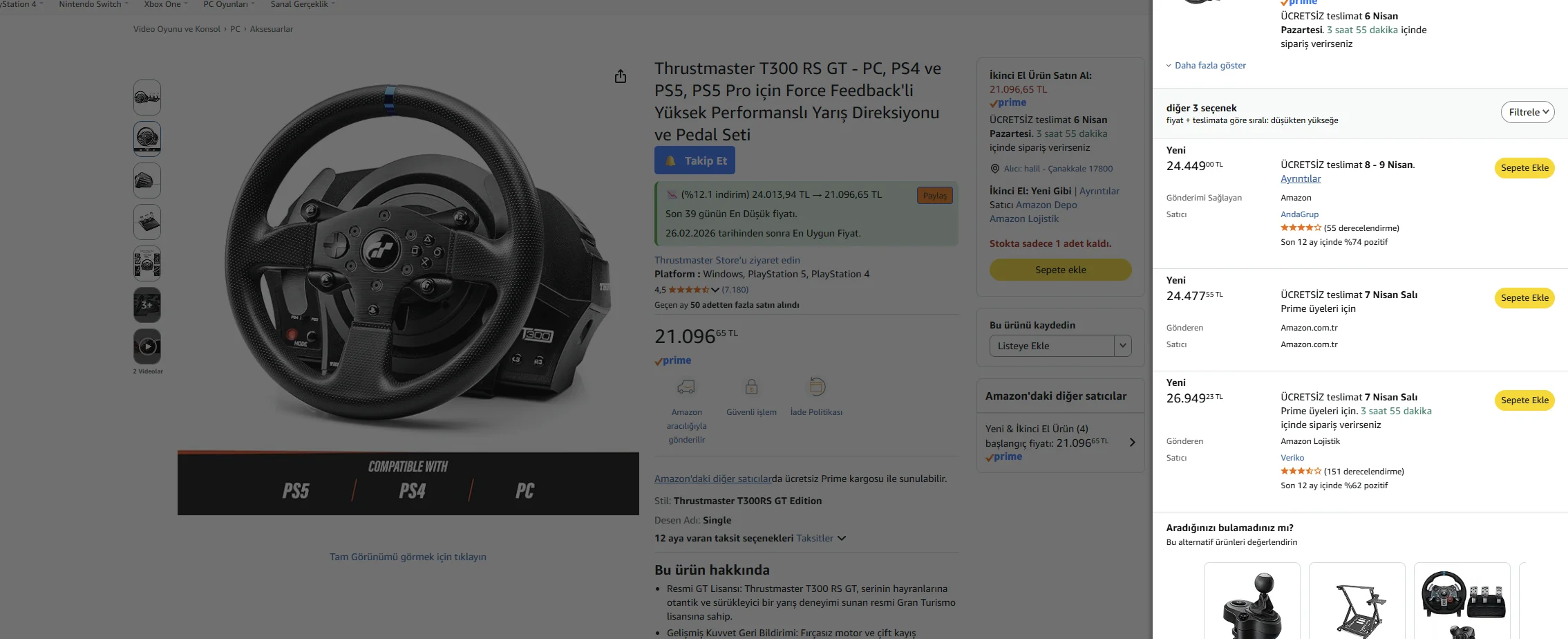Viewport: 1568px width, 639px height.
Task: Click the 'Son 39 günün En Düşük fiyatı.' text
Action: pyautogui.click(x=731, y=214)
